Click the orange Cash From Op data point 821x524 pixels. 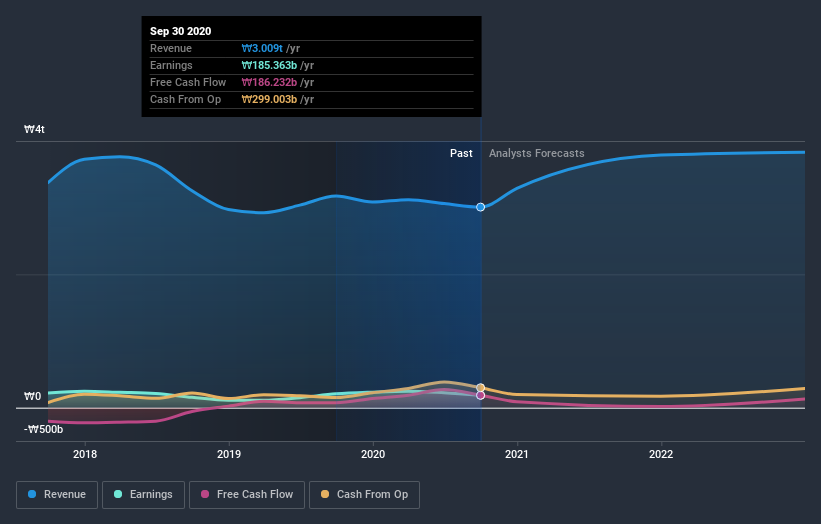(480, 388)
